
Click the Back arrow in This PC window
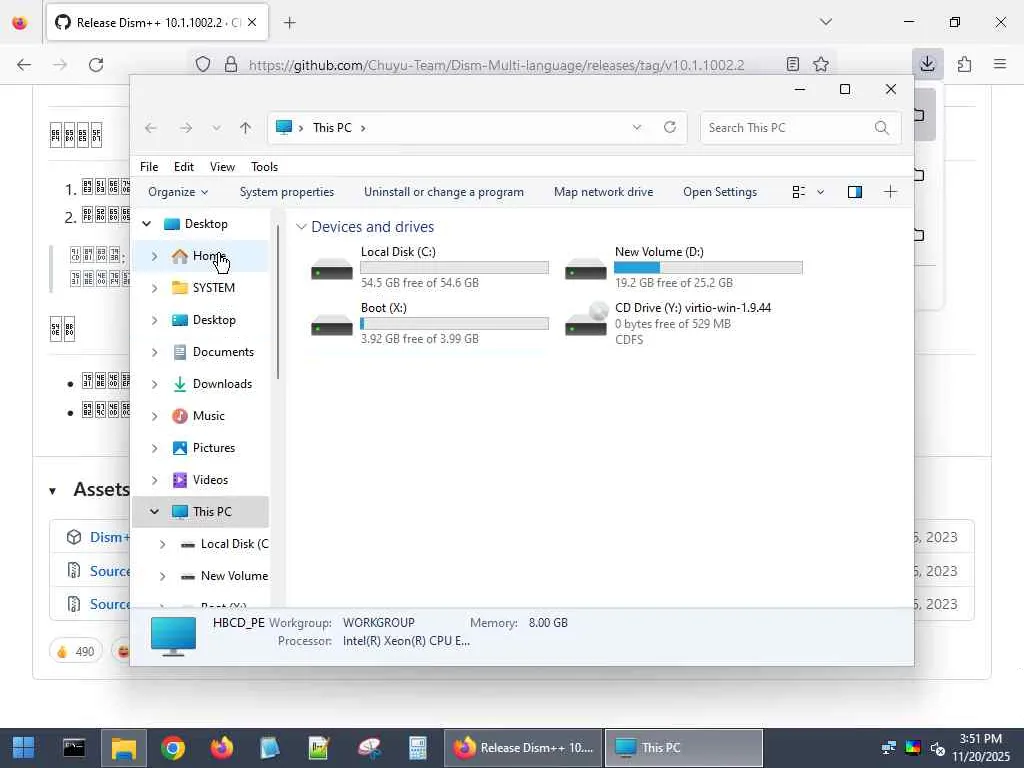click(x=151, y=128)
